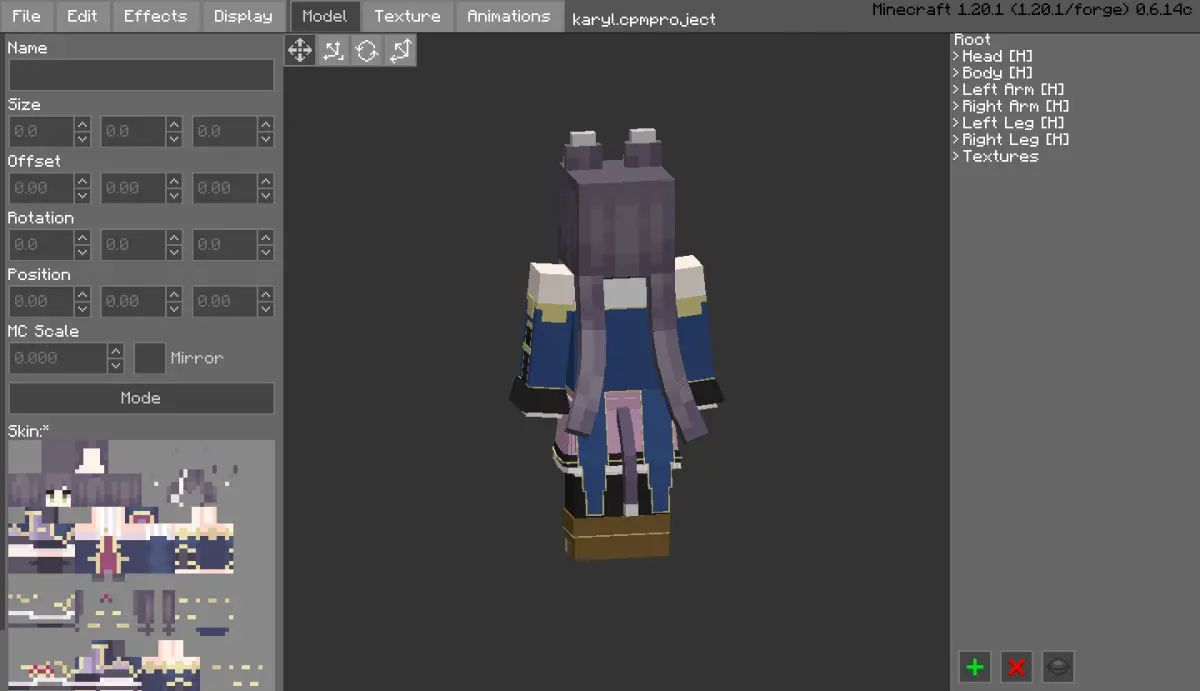Open the File menu

pyautogui.click(x=26, y=16)
